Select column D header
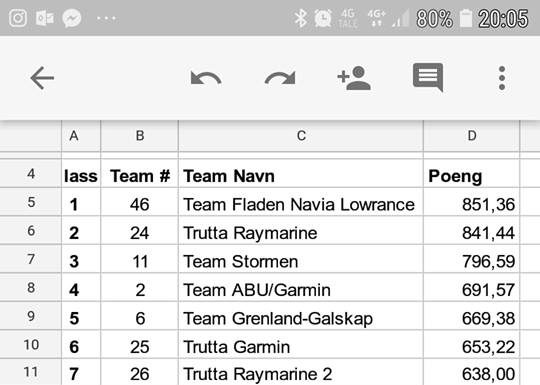The image size is (540, 385). coord(471,136)
